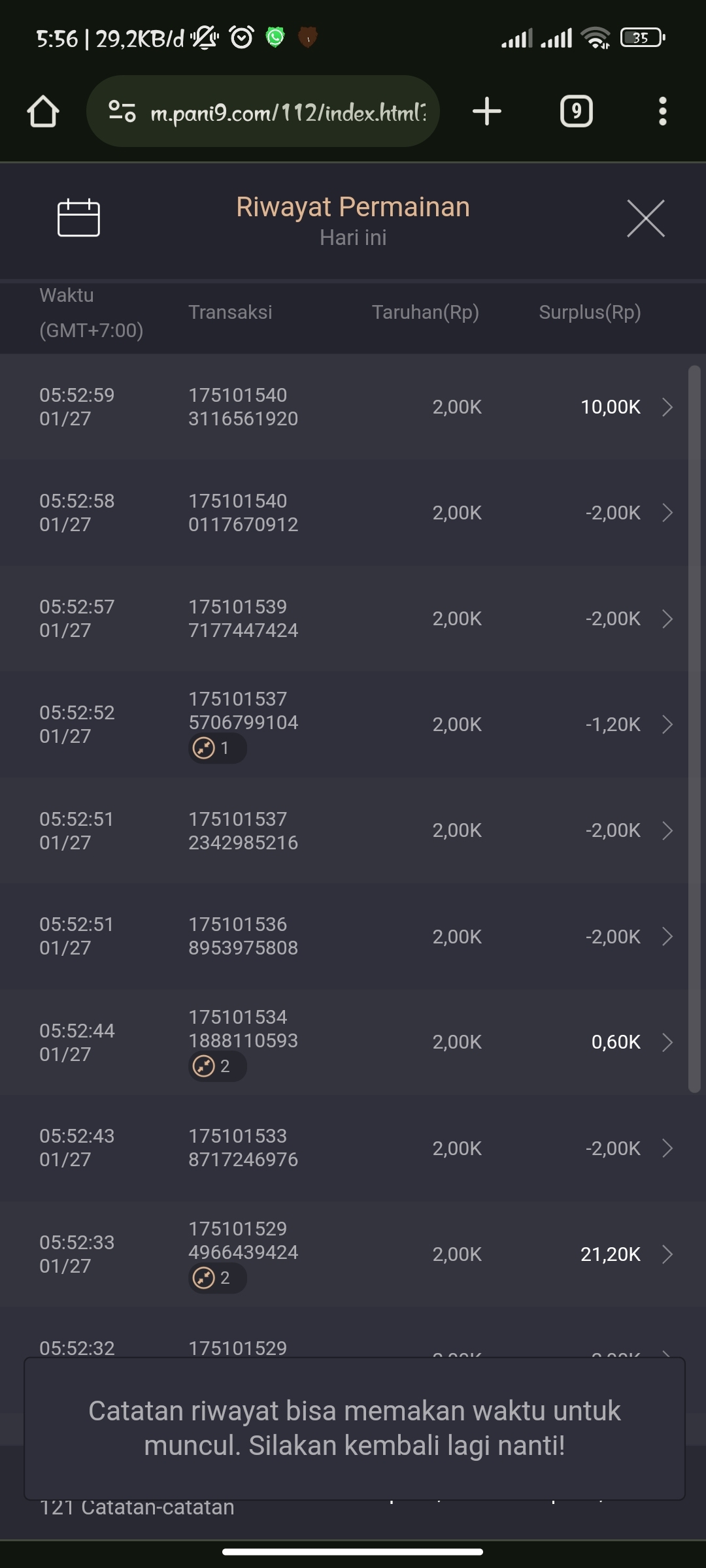706x1568 pixels.
Task: Tap free-spin badge on 05:52:52 transaction
Action: click(x=217, y=748)
